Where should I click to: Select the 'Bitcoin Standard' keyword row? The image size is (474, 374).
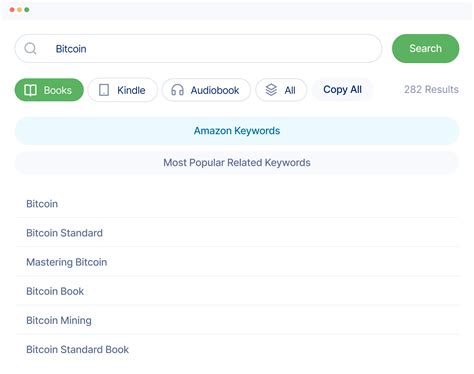238,233
